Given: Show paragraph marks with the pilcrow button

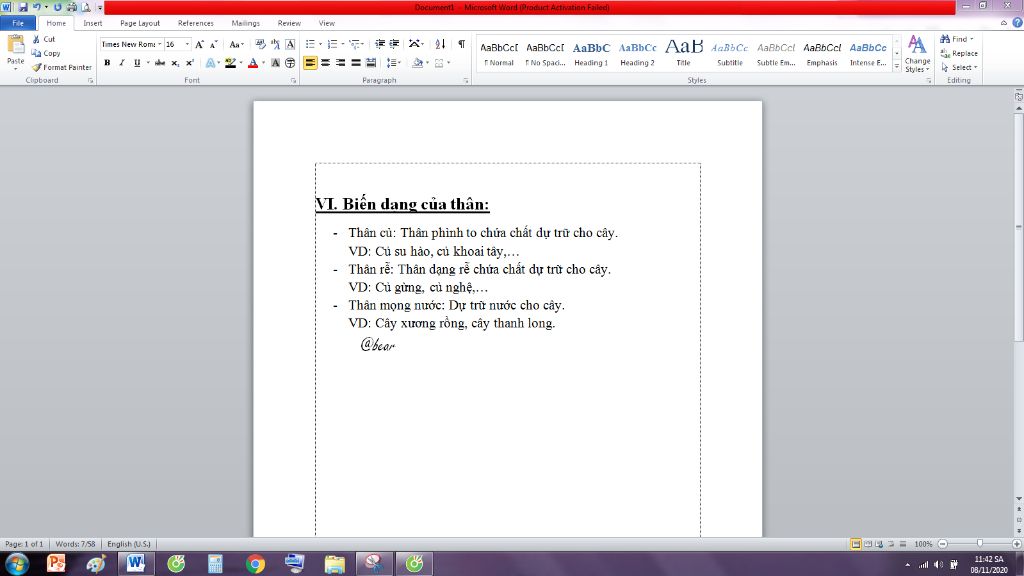Looking at the screenshot, I should pos(462,44).
